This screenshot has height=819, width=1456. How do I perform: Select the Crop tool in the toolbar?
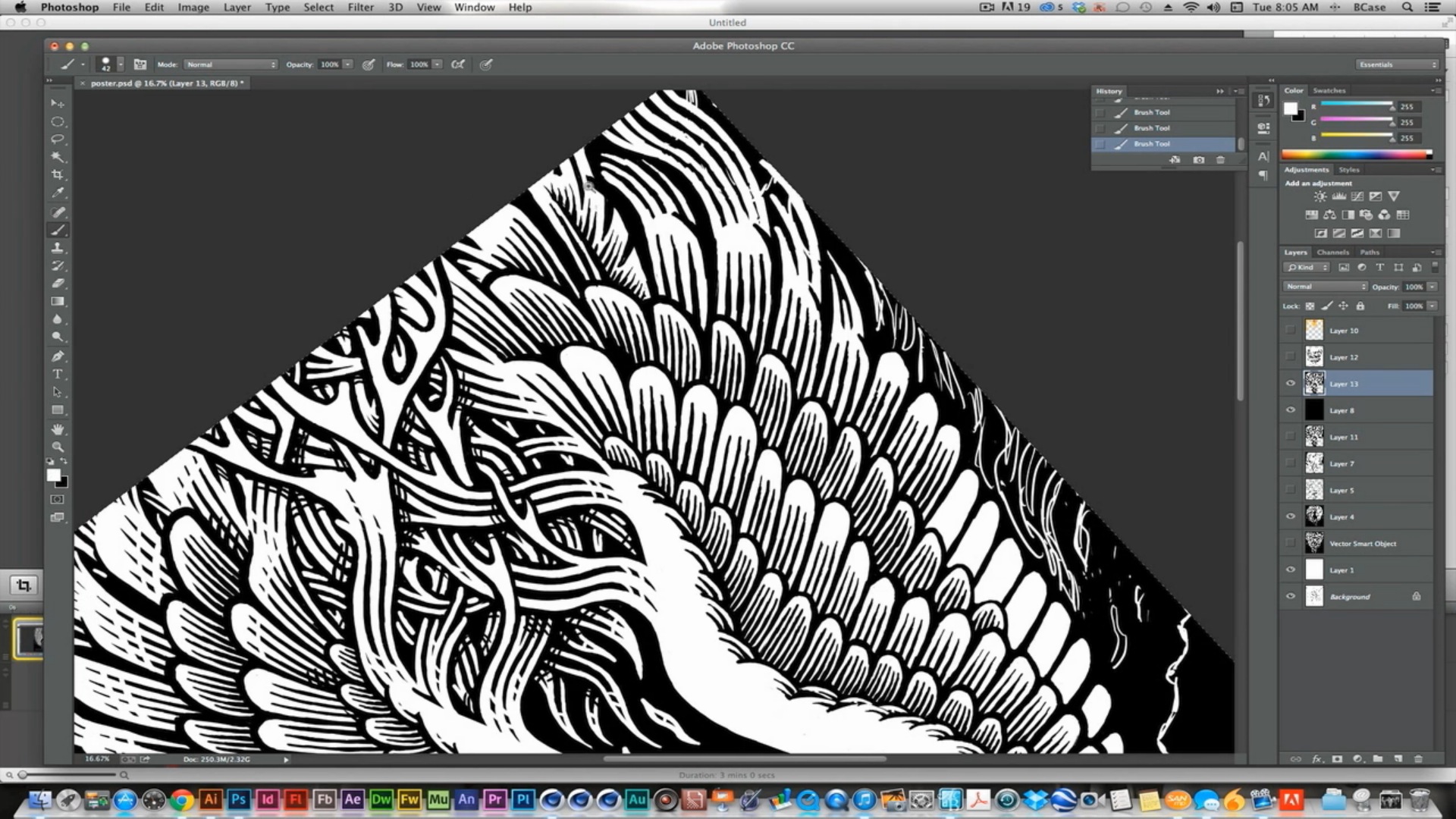(58, 175)
